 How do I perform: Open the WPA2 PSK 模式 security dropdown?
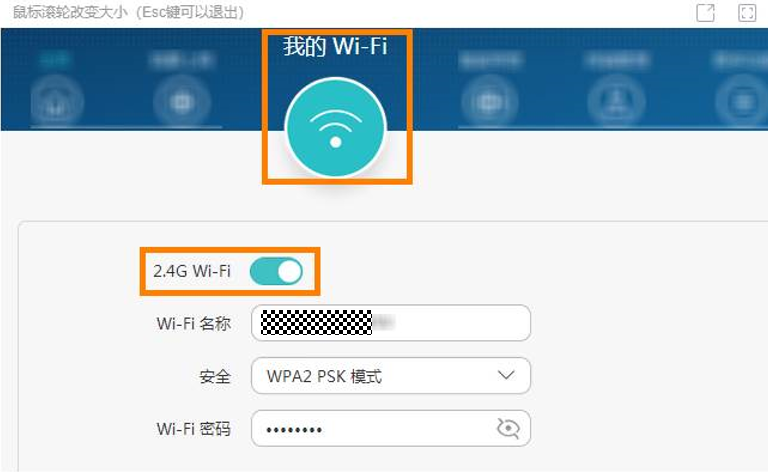[x=391, y=376]
